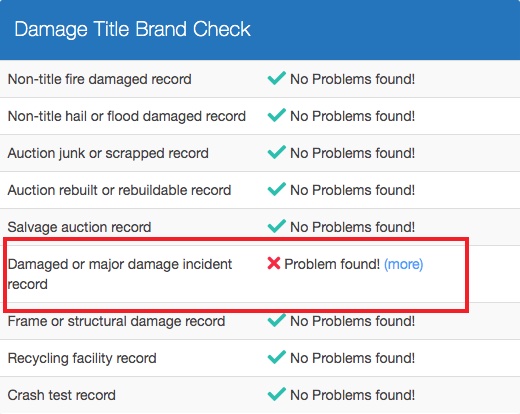The image size is (520, 414).
Task: Click the checkmark for Auction rebuilt or rebuildable record
Action: pyautogui.click(x=276, y=189)
